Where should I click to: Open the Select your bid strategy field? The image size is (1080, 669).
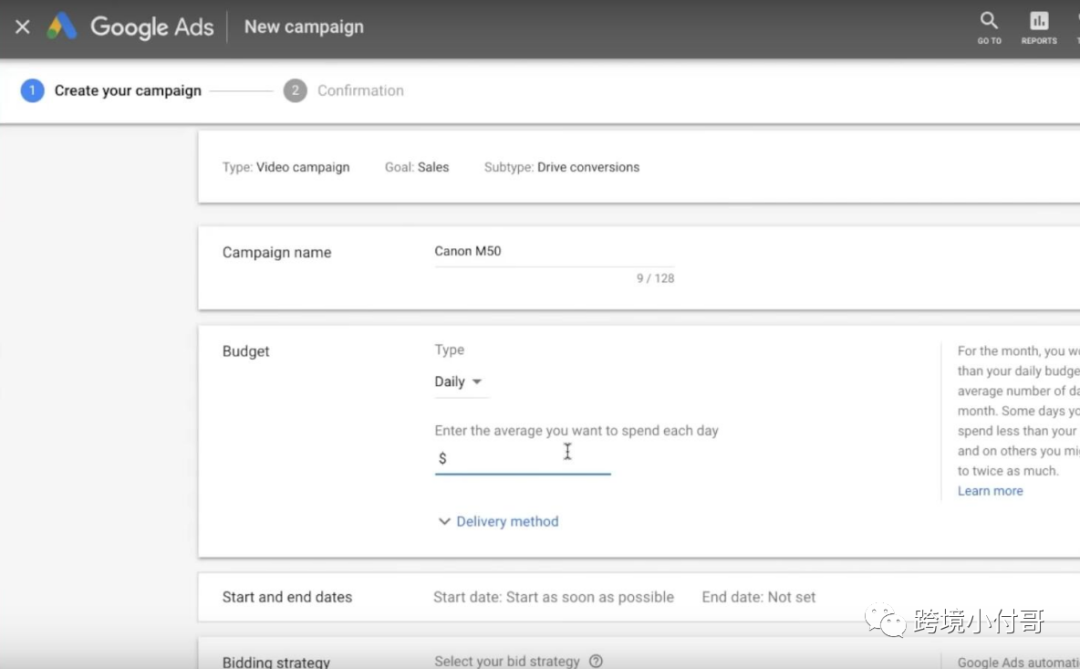click(507, 661)
